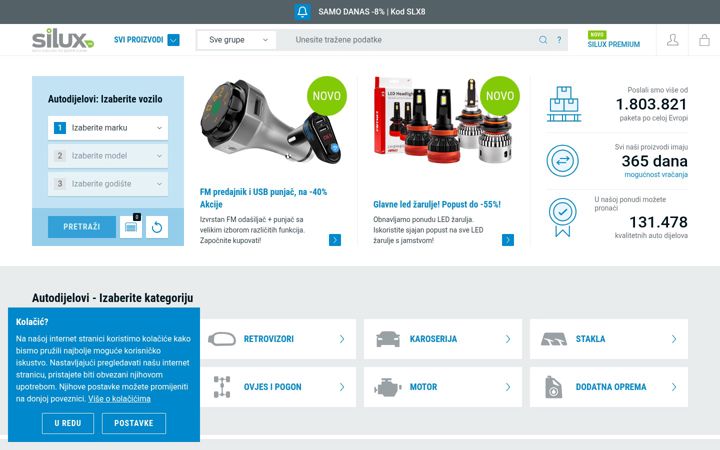The height and width of the screenshot is (450, 720).
Task: Open the SVI PROIZVODI menu
Action: click(139, 40)
